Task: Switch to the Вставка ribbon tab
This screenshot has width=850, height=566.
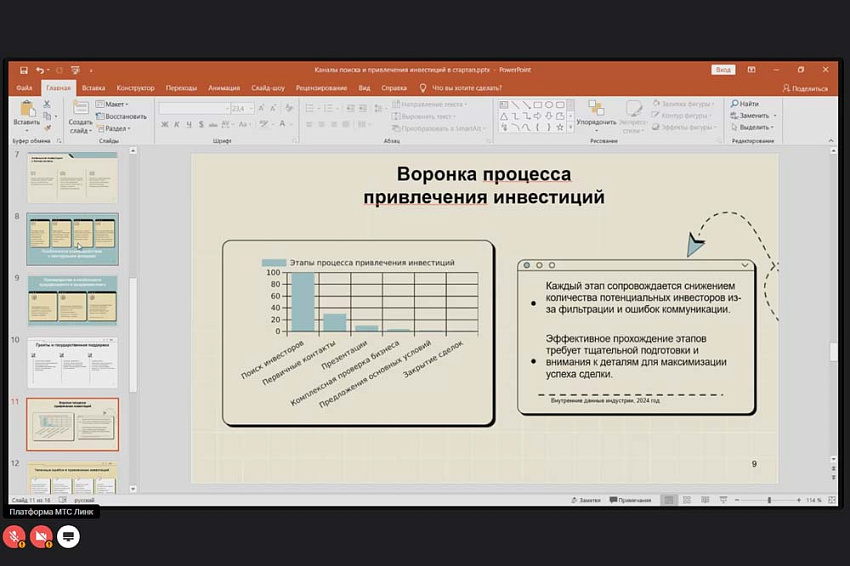Action: 93,88
